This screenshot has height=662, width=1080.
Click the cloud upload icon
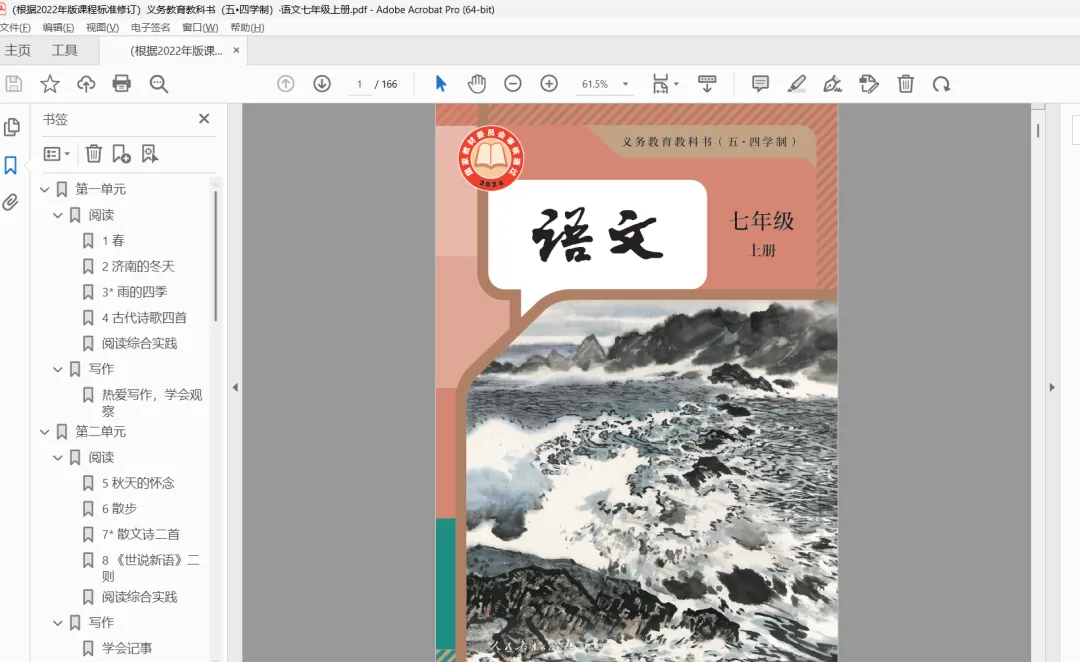click(x=86, y=84)
